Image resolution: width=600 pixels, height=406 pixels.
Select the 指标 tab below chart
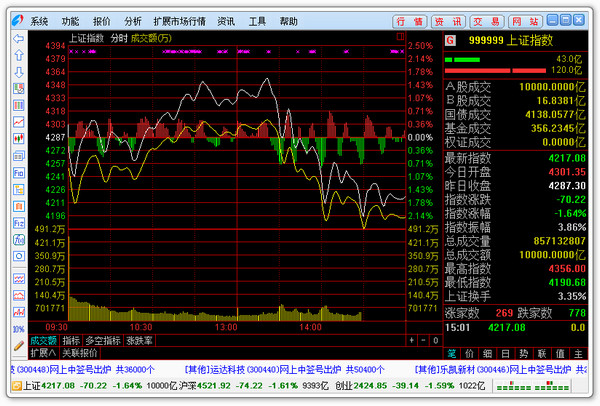click(71, 341)
